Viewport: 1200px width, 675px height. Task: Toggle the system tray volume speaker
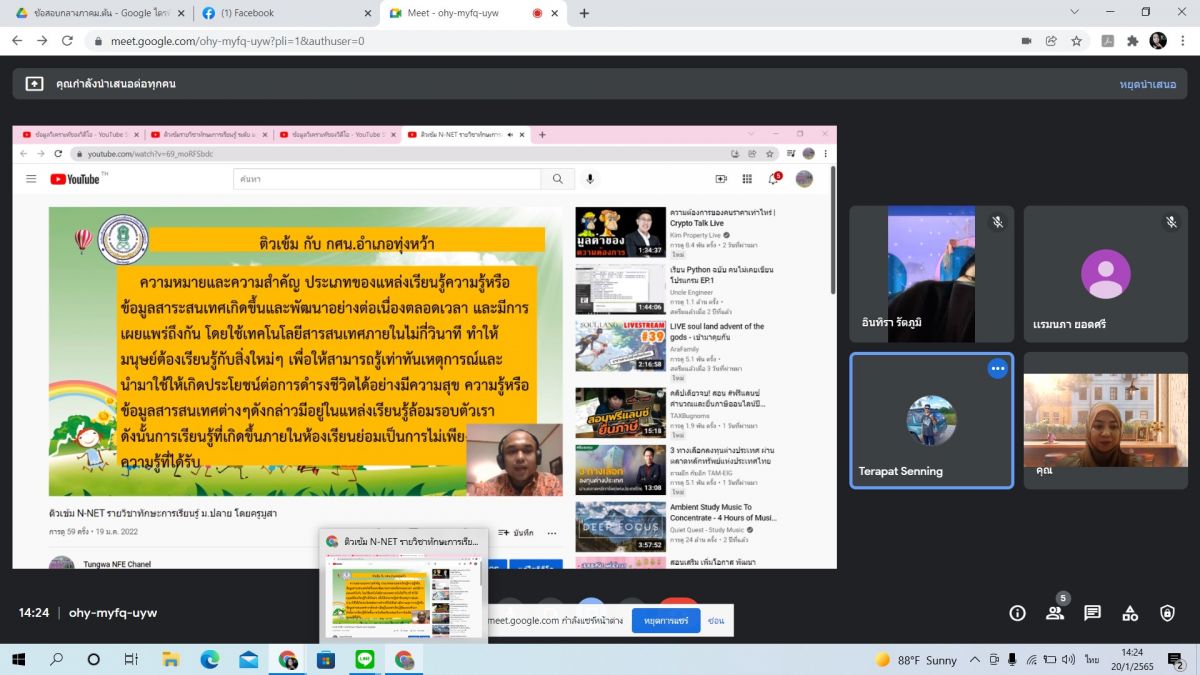pyautogui.click(x=1067, y=660)
